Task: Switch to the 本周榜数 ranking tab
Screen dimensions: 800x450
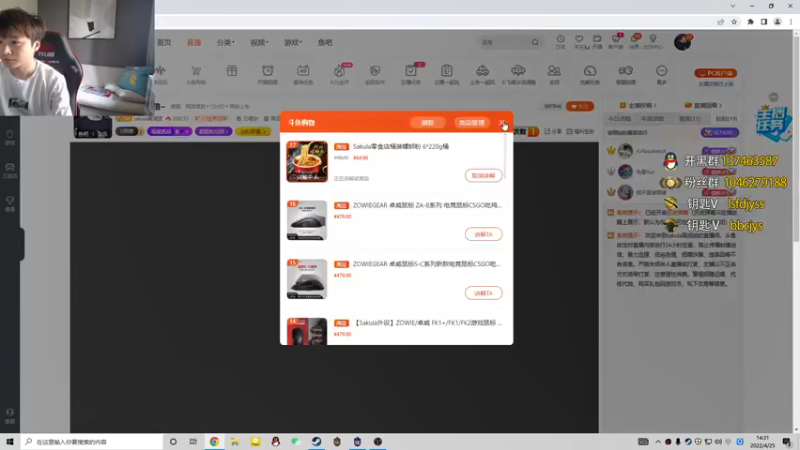Action: coord(653,119)
